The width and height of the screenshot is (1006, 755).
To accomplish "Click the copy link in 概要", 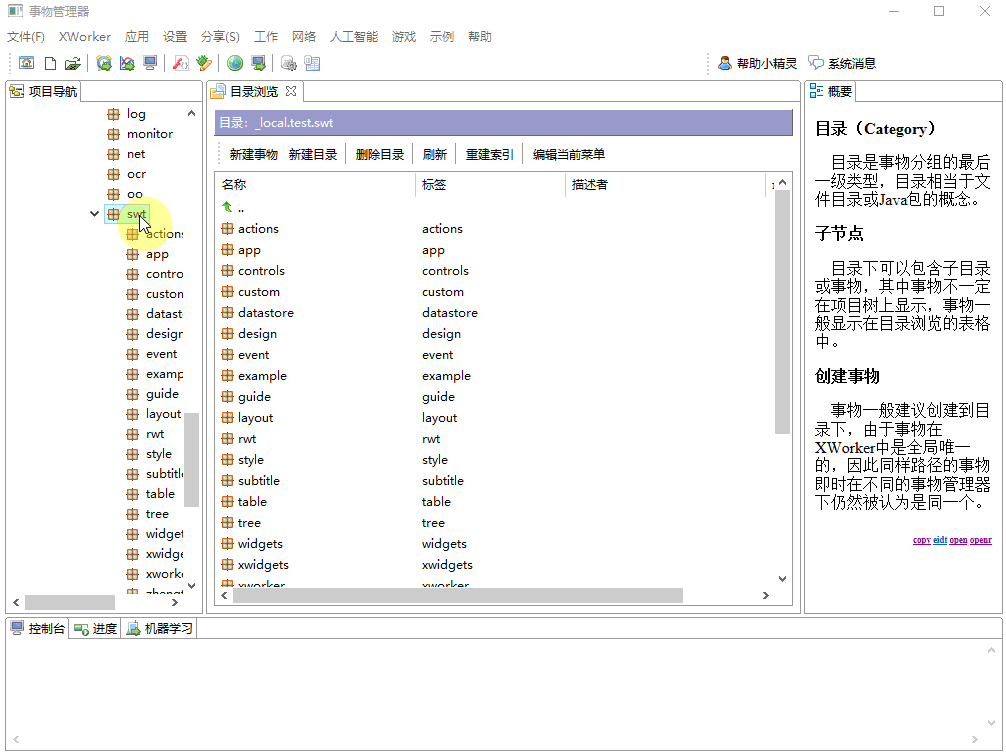I will pyautogui.click(x=921, y=540).
